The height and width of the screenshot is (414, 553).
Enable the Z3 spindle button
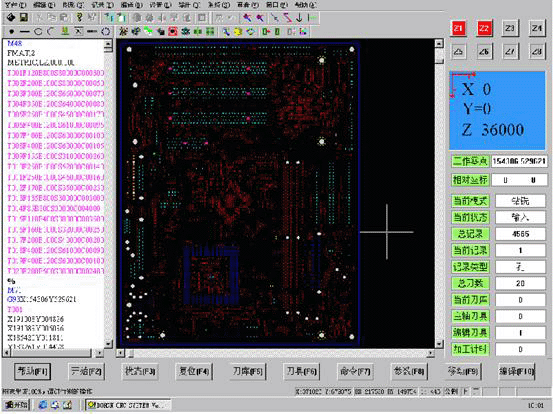pyautogui.click(x=510, y=28)
